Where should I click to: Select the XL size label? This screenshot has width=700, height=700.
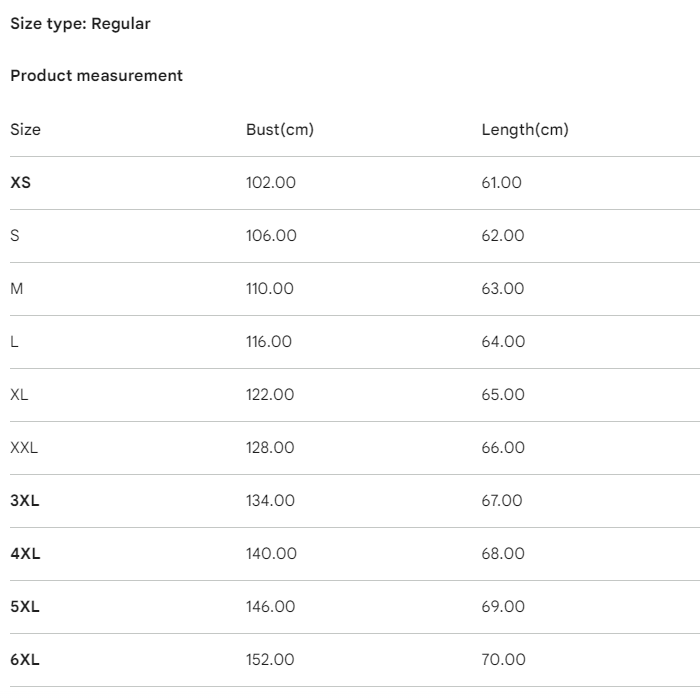click(19, 395)
